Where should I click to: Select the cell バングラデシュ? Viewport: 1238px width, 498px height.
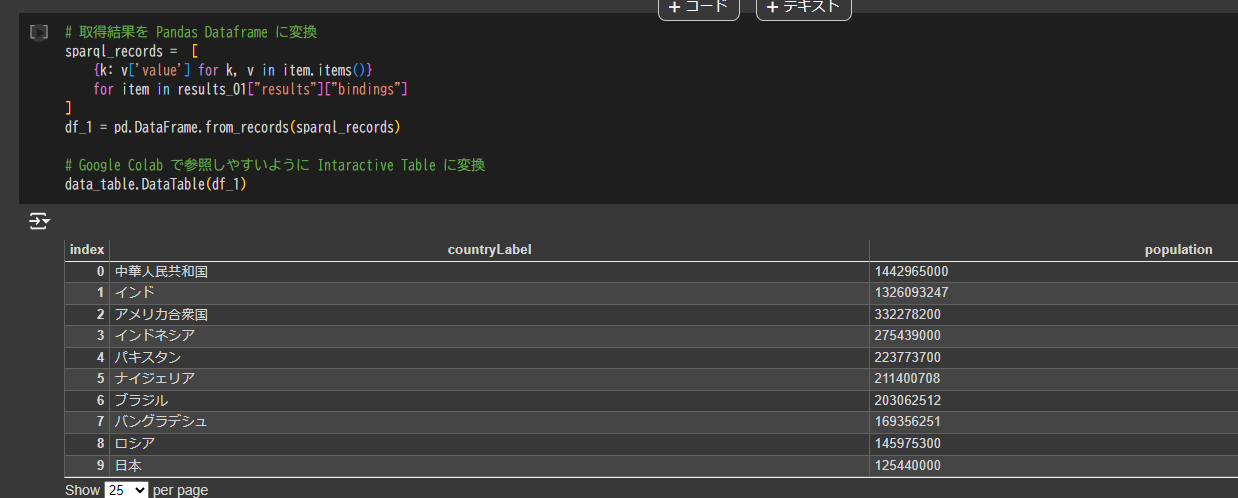[x=489, y=421]
